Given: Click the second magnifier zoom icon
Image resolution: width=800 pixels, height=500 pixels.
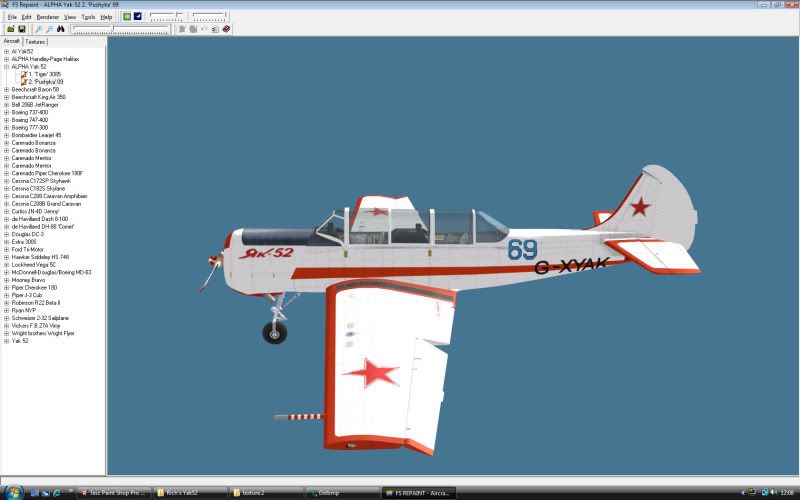Looking at the screenshot, I should 49,29.
